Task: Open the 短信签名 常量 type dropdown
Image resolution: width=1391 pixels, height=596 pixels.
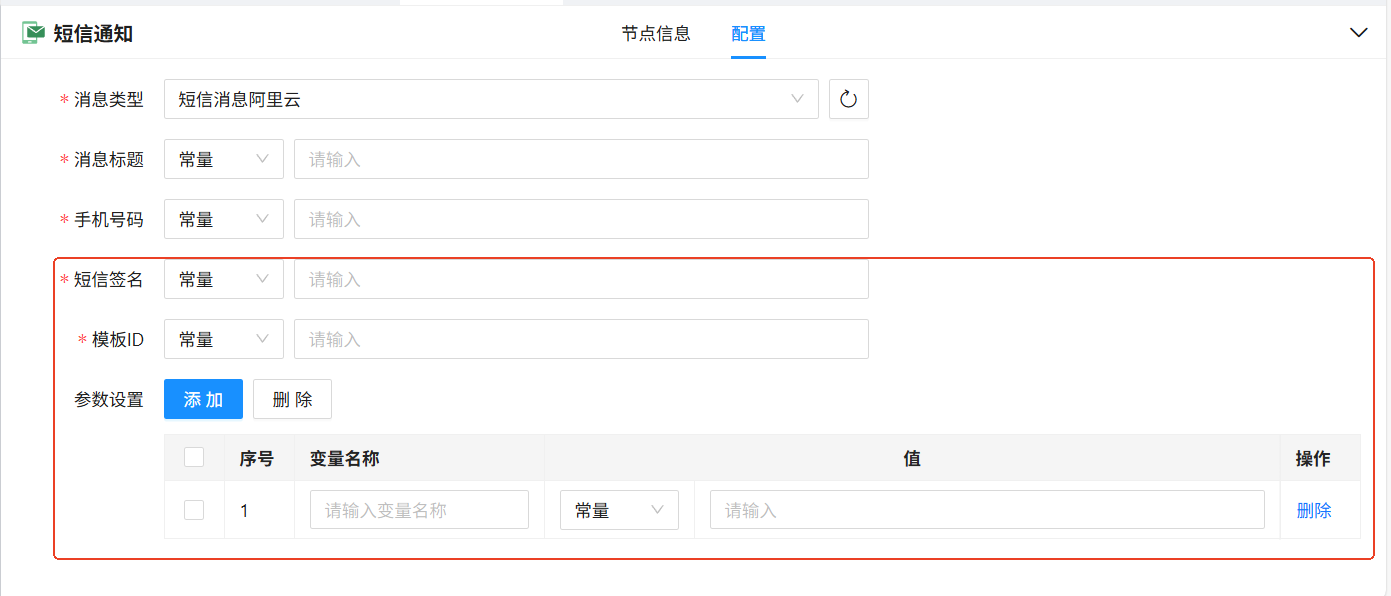Action: (x=223, y=279)
